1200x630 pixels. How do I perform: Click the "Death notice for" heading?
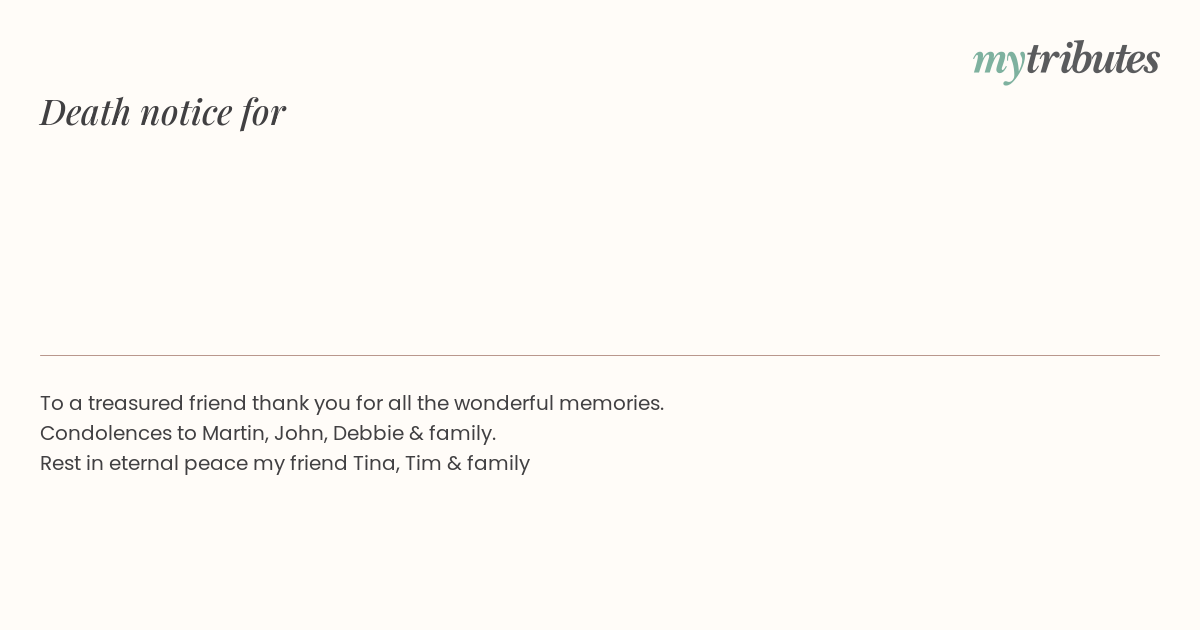click(x=163, y=112)
